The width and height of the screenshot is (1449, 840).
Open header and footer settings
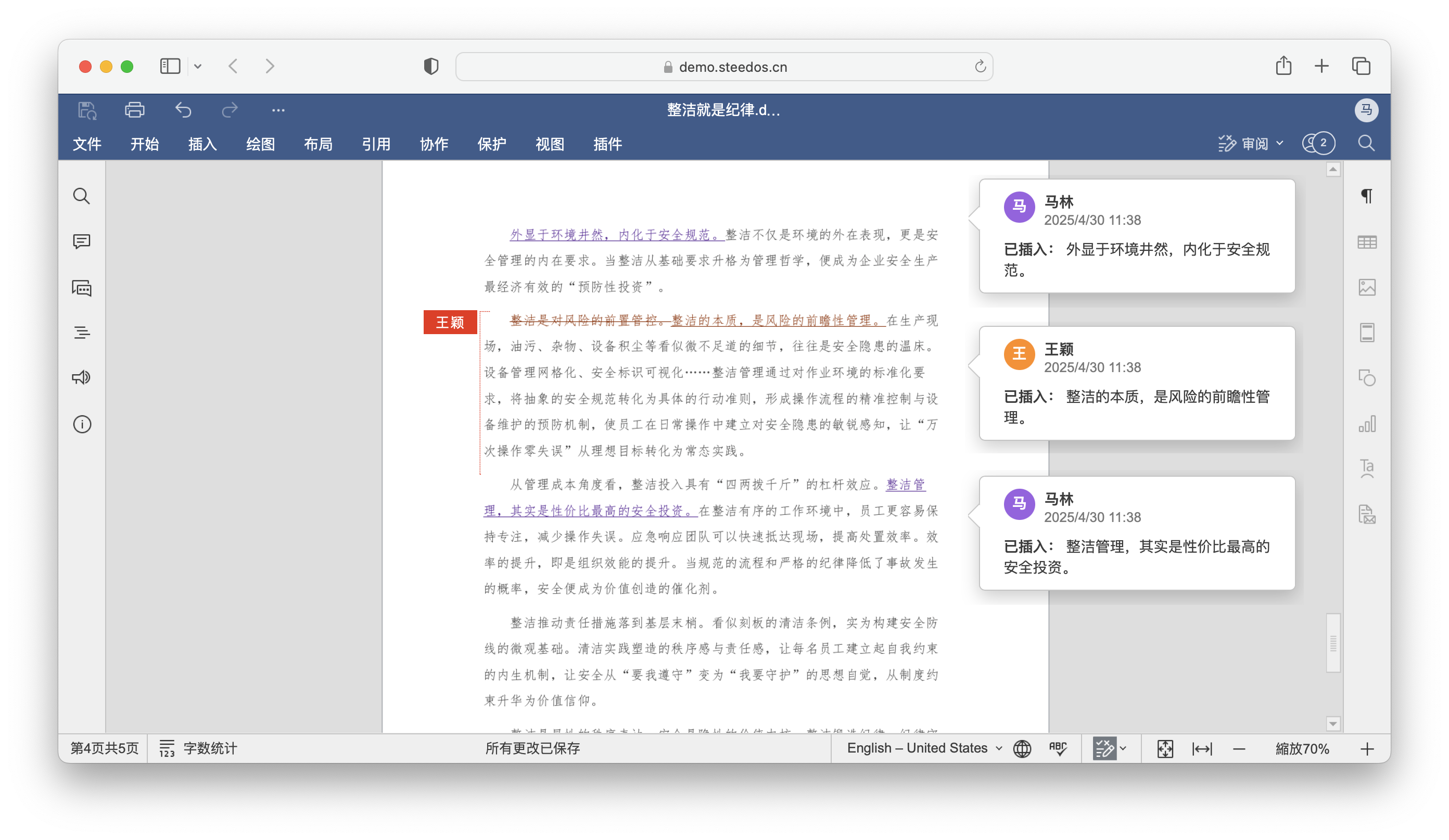pyautogui.click(x=1367, y=333)
